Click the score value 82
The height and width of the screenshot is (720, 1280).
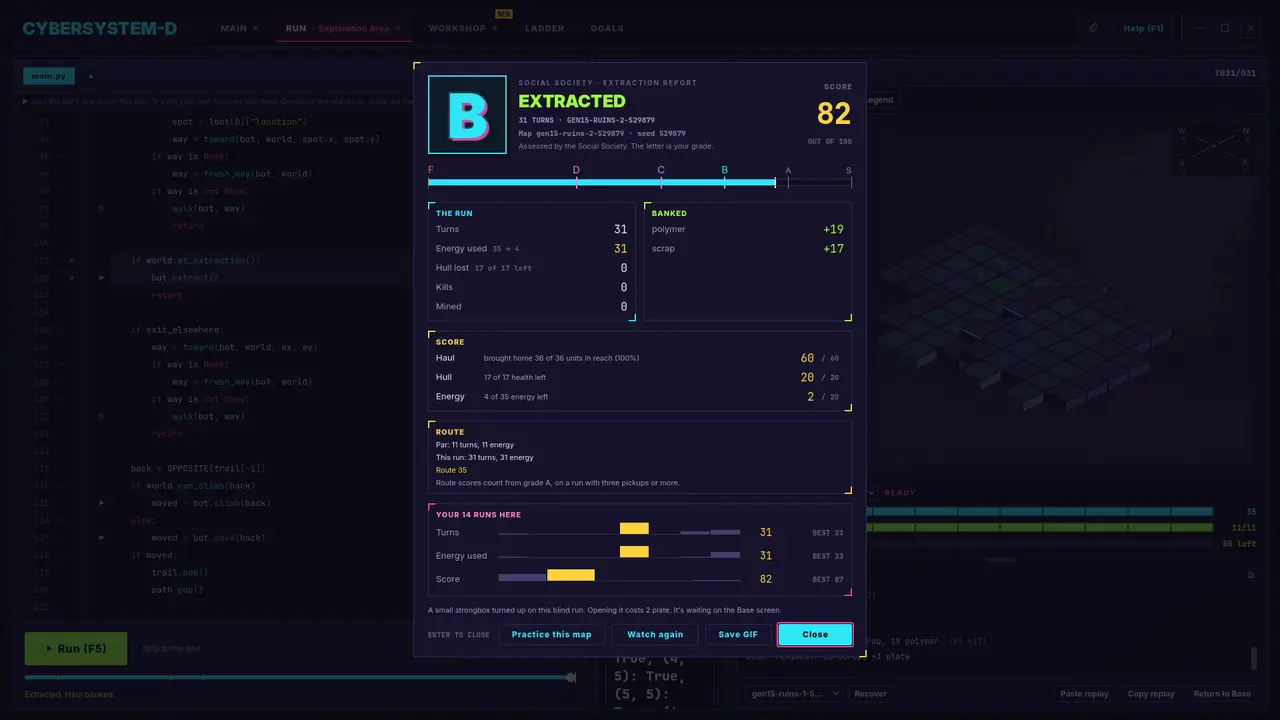[834, 113]
